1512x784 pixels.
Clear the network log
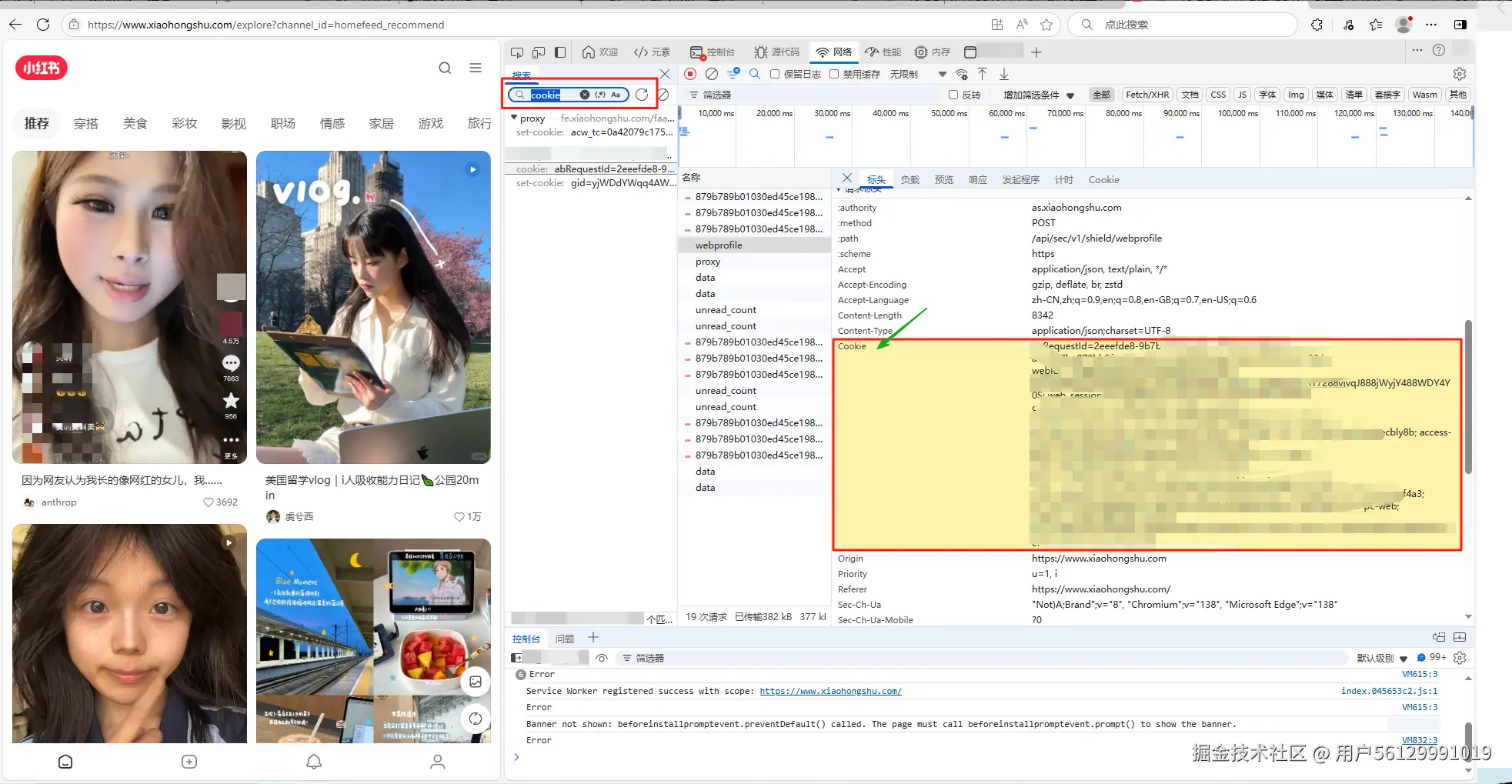point(712,74)
